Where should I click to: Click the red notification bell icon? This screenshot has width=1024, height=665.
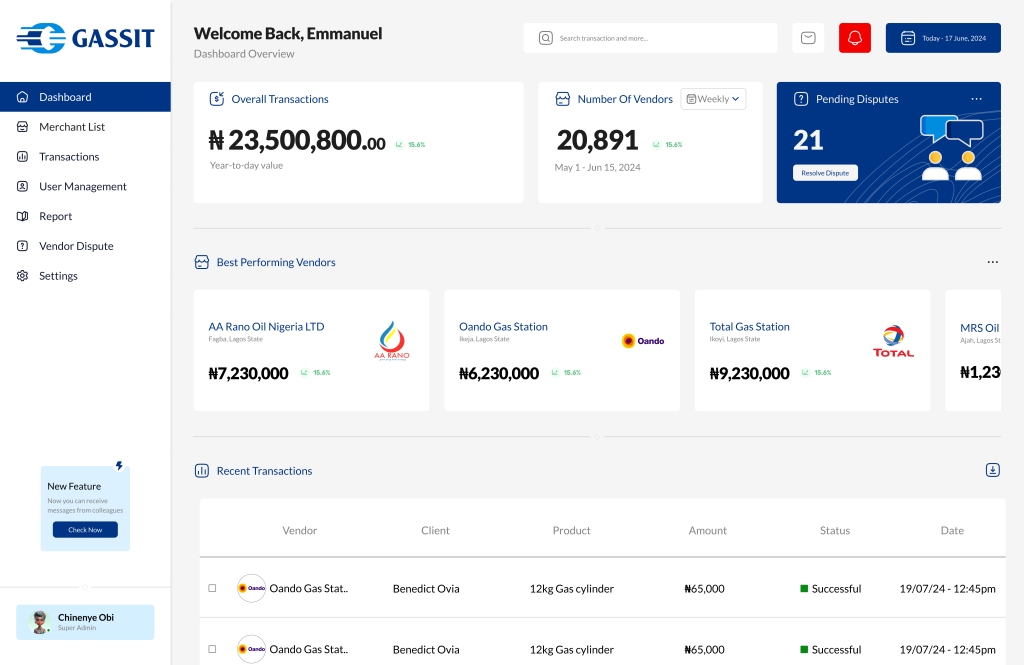854,38
